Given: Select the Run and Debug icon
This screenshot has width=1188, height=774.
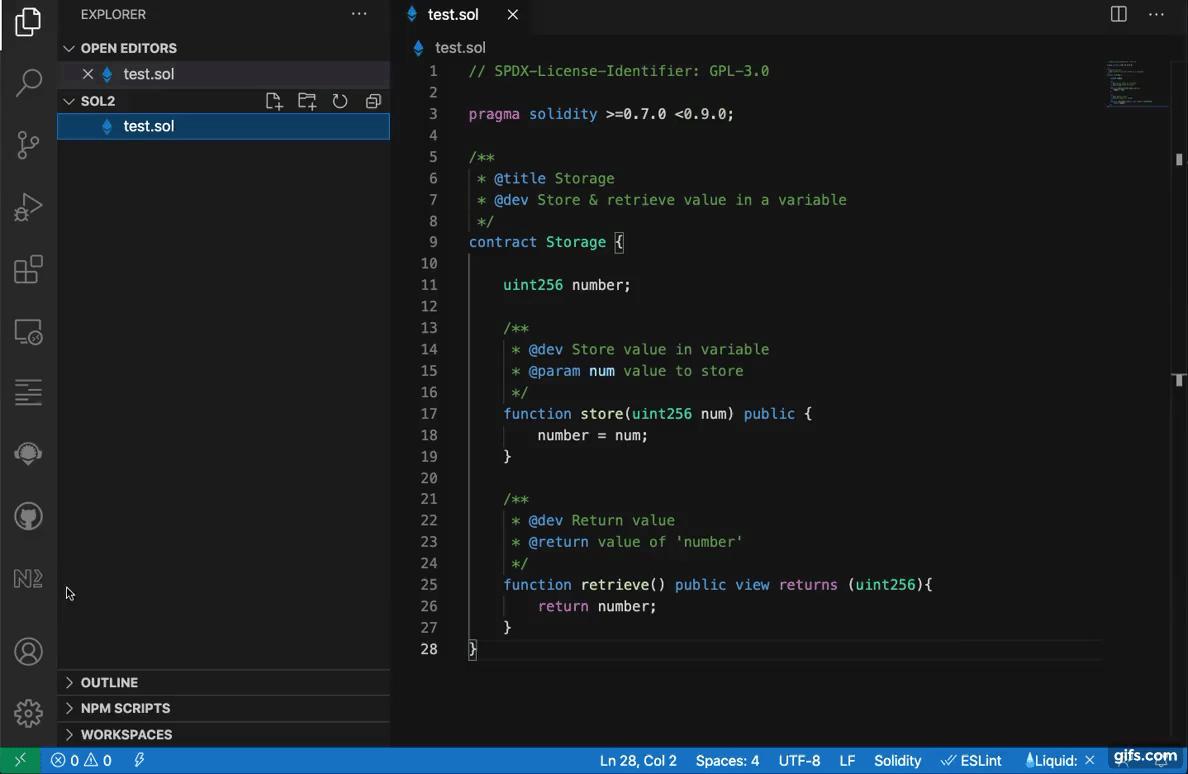Looking at the screenshot, I should (x=28, y=207).
